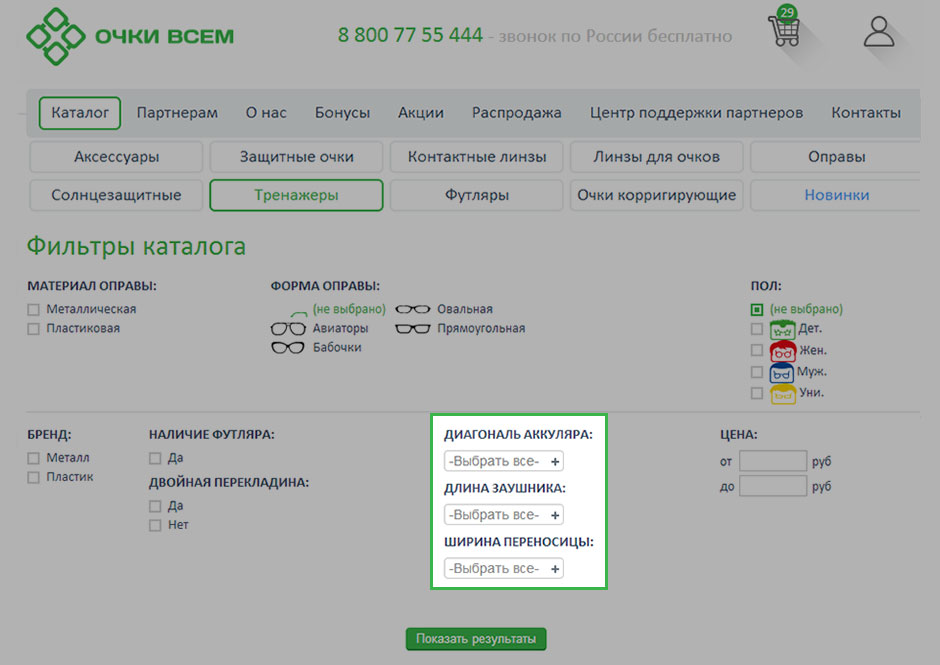Enable the Металлическая frame material checkbox
940x665 pixels.
[34, 310]
